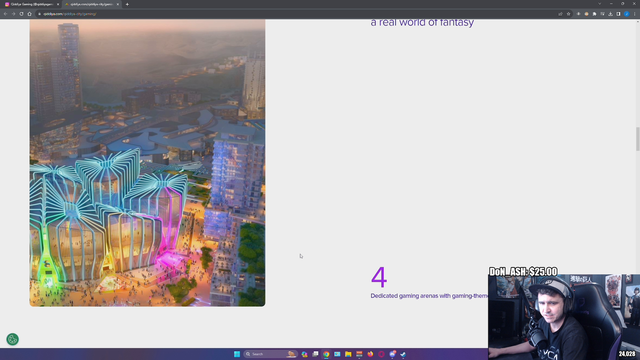Bookmark this page with the star
The height and width of the screenshot is (360, 640).
568,14
